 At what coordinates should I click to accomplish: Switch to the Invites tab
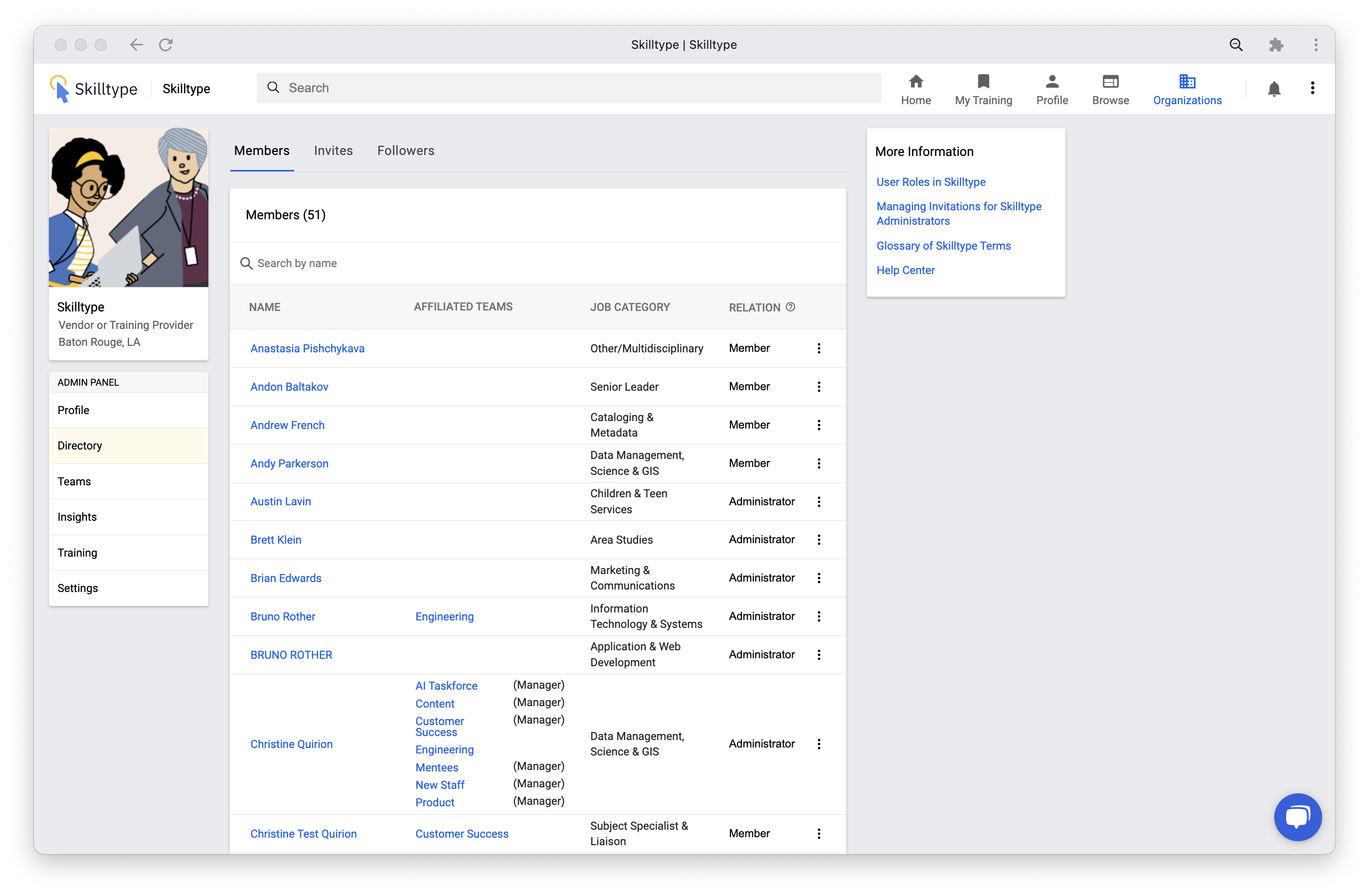[333, 150]
